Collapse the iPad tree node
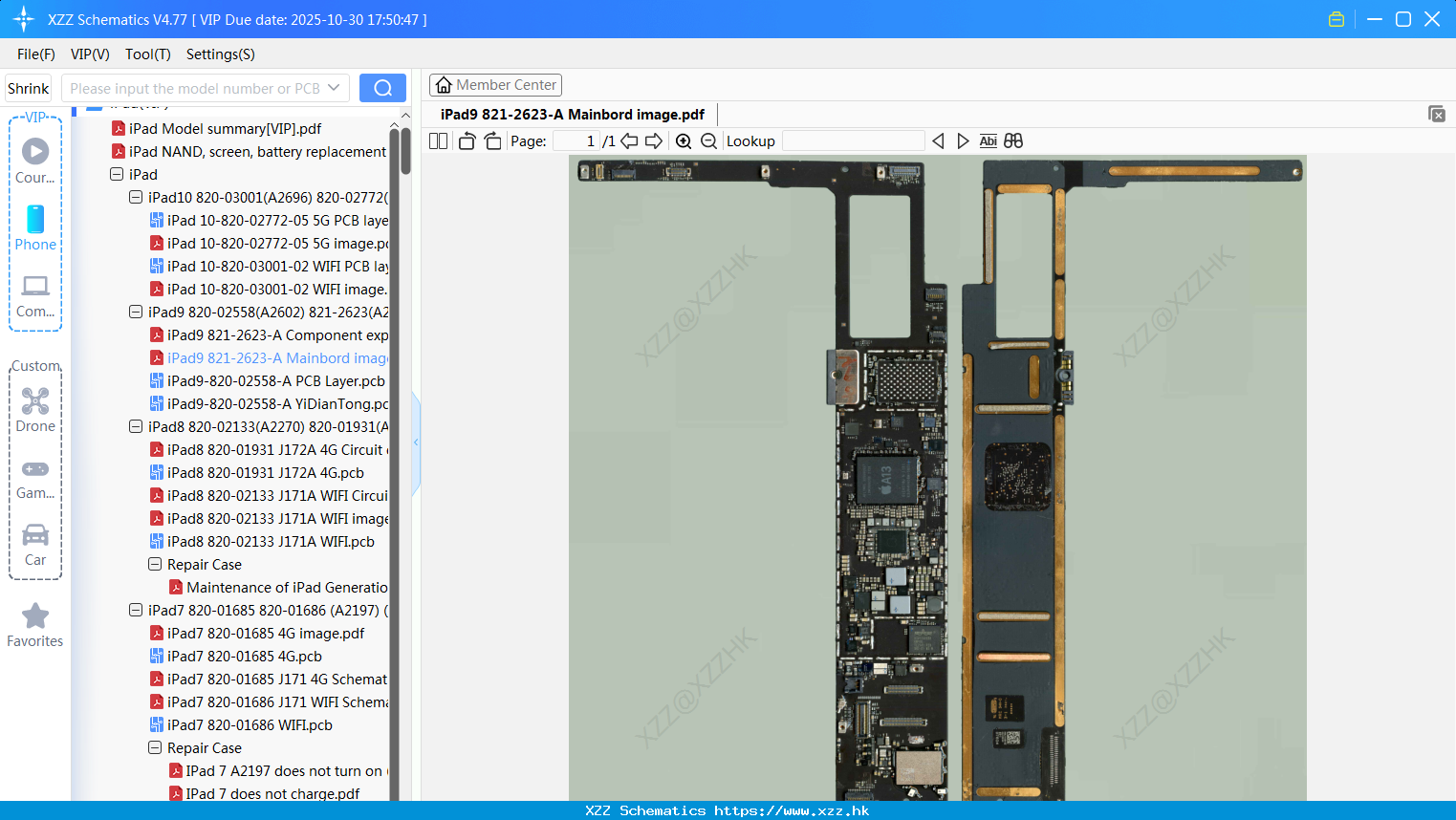The image size is (1456, 820). 117,174
